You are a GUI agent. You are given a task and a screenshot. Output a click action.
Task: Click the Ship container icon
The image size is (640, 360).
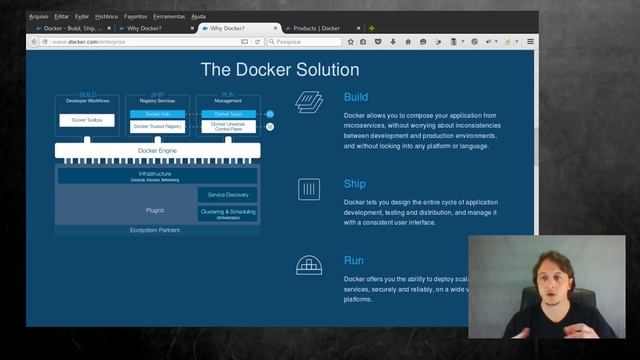[x=309, y=189]
